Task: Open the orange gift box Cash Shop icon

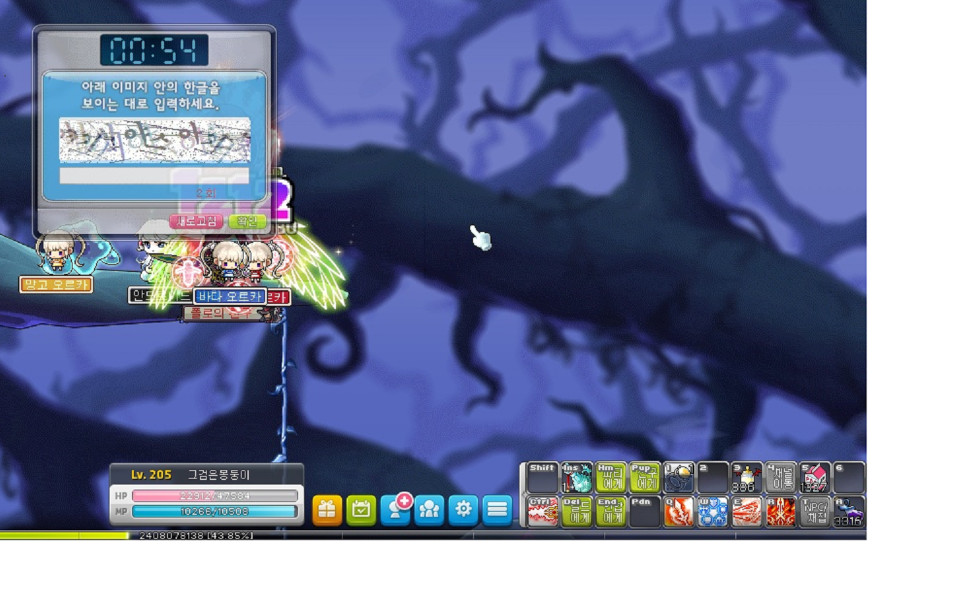Action: pyautogui.click(x=327, y=510)
